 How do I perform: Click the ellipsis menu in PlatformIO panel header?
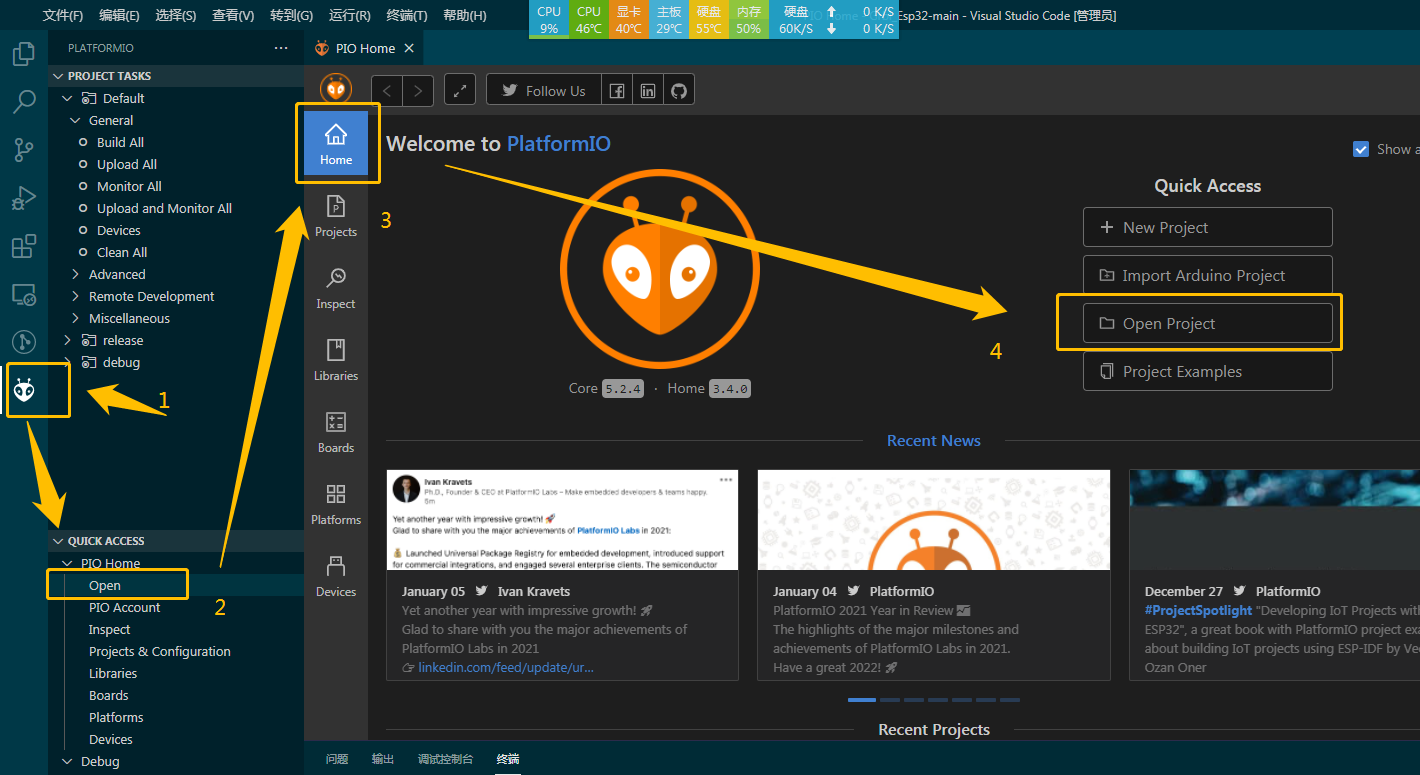click(x=281, y=48)
